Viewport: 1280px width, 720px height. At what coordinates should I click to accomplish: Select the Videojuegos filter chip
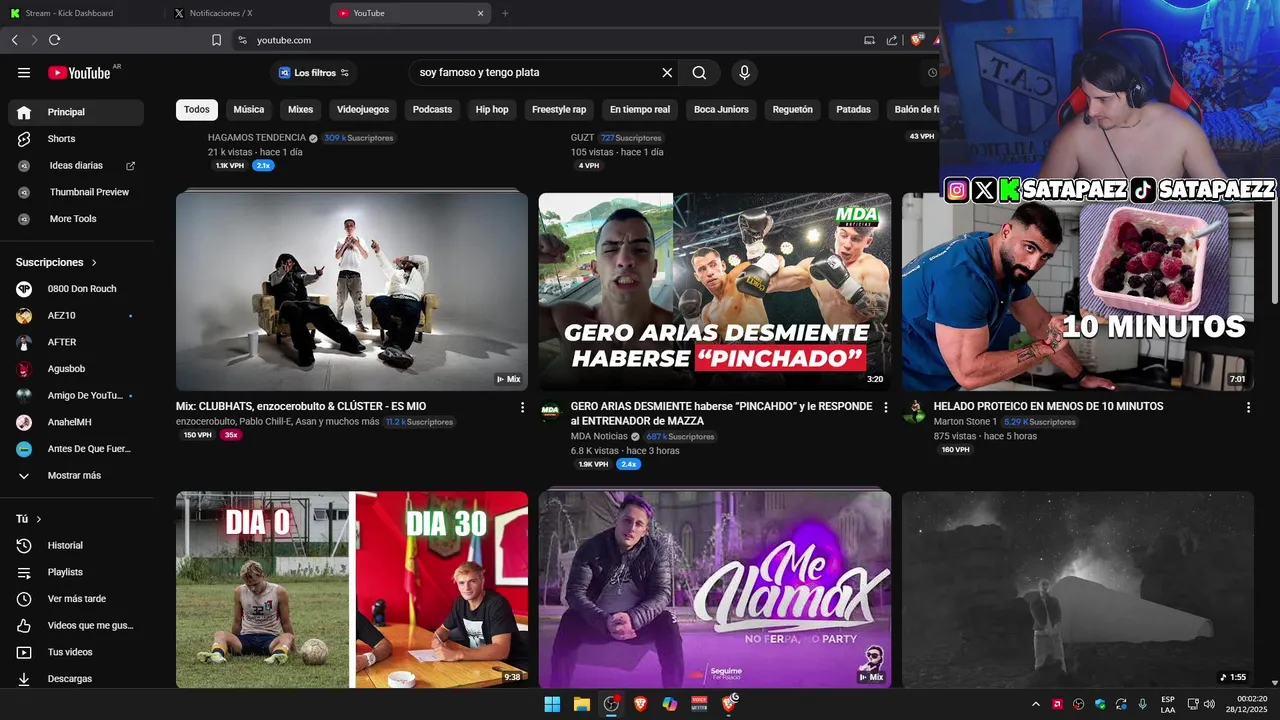pos(363,109)
